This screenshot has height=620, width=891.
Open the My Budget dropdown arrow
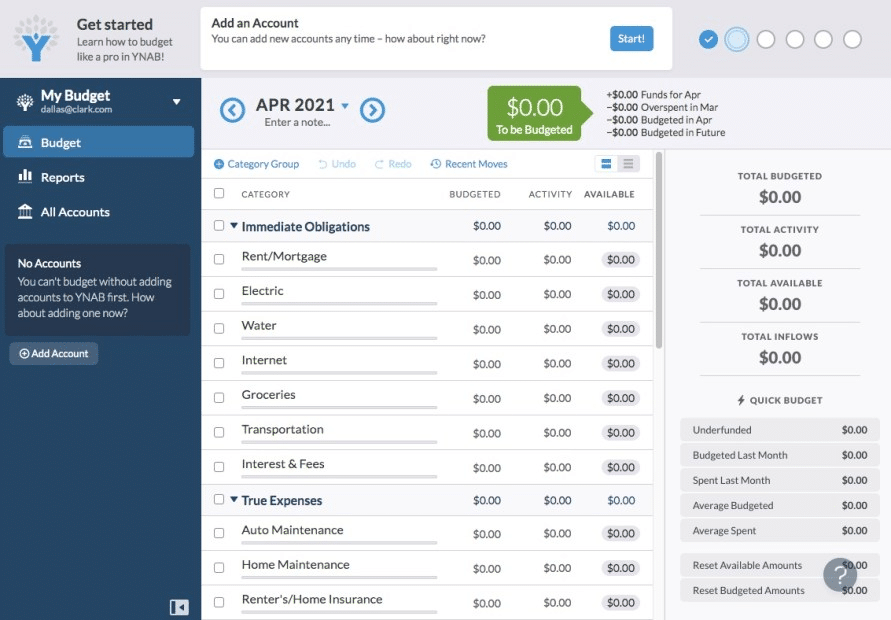177,102
